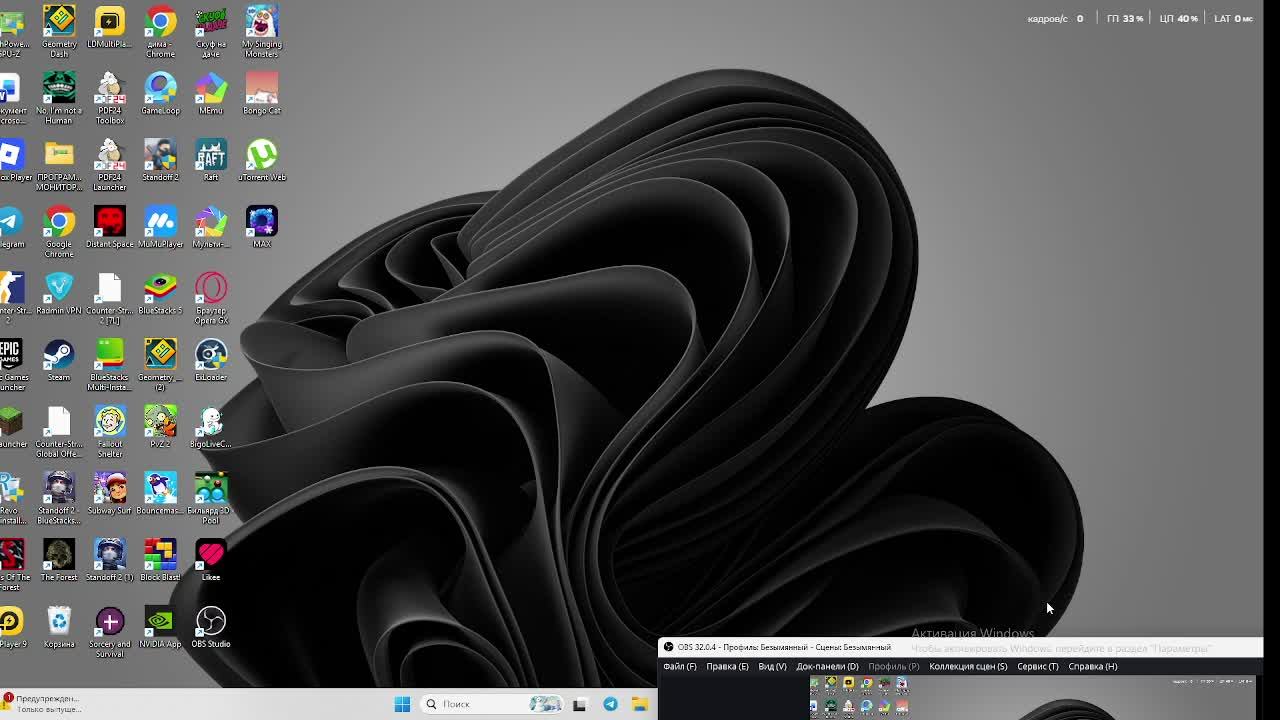Viewport: 1280px width, 720px height.
Task: Open the "Бильярд 3D Pool" icon
Action: pos(211,499)
